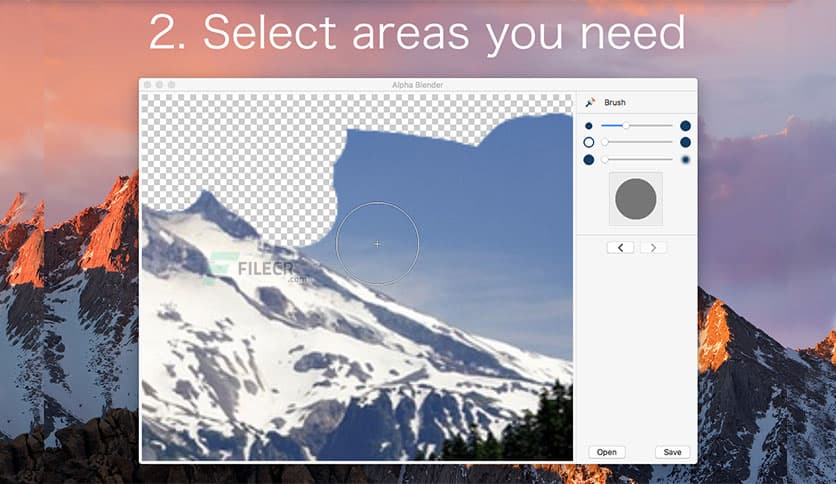Click the second brush slider track
The width and height of the screenshot is (836, 484).
[x=636, y=142]
